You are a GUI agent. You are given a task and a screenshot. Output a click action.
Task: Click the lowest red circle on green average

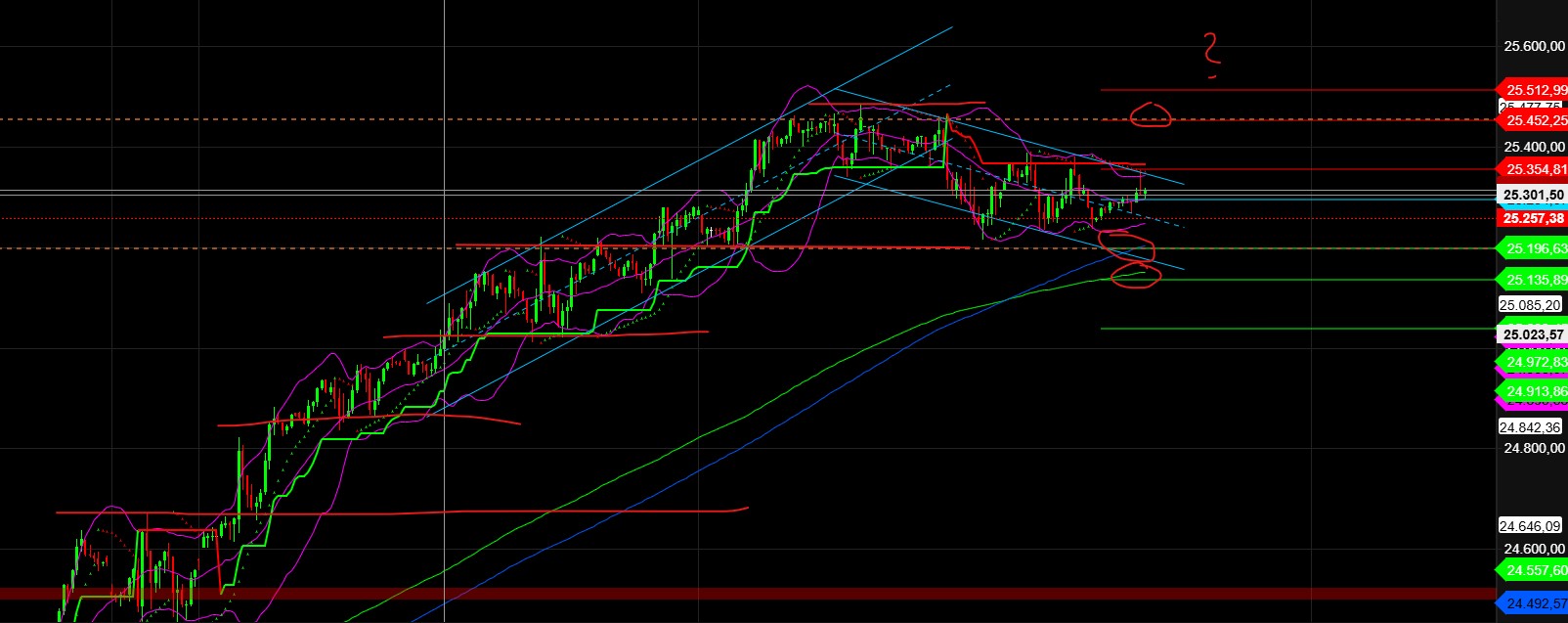[1135, 277]
